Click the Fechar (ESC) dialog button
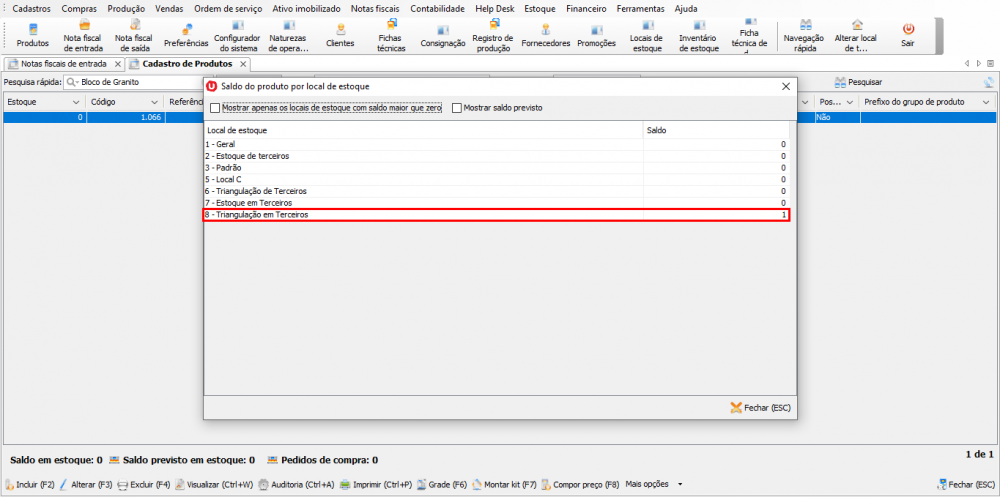This screenshot has height=497, width=1000. 760,408
